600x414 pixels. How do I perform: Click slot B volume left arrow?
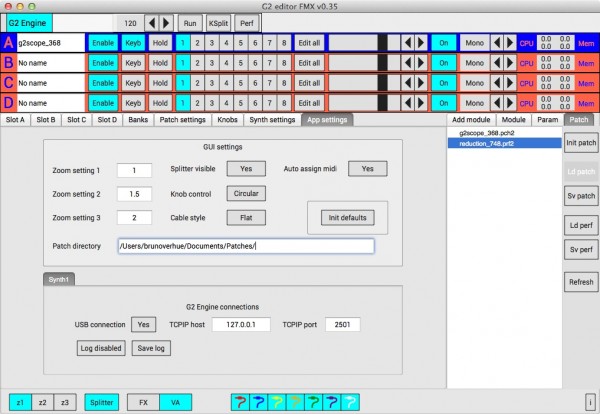pyautogui.click(x=408, y=63)
